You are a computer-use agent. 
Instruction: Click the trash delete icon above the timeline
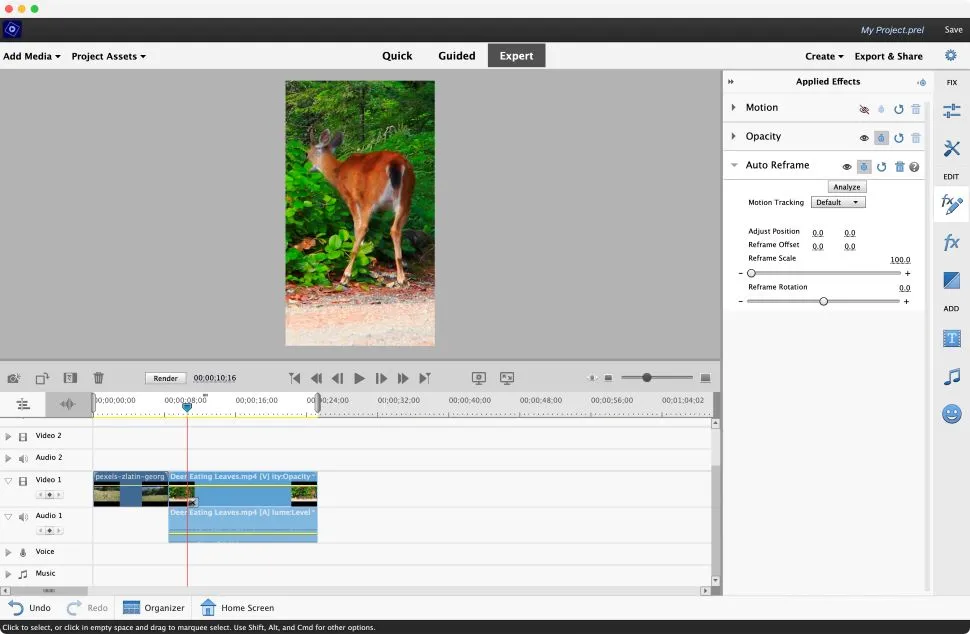[98, 378]
